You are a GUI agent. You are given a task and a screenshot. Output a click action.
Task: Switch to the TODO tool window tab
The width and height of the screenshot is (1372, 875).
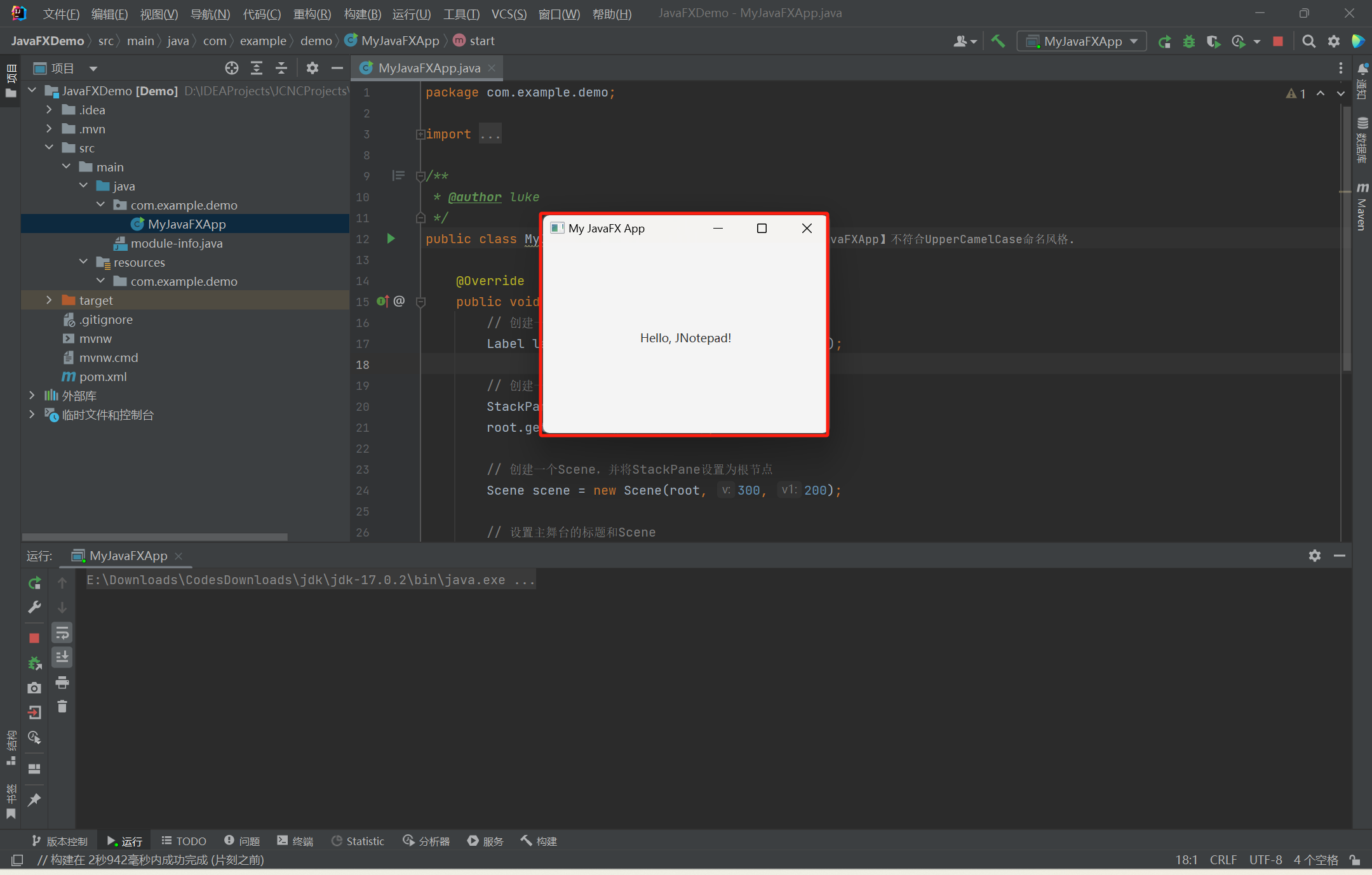pos(184,841)
